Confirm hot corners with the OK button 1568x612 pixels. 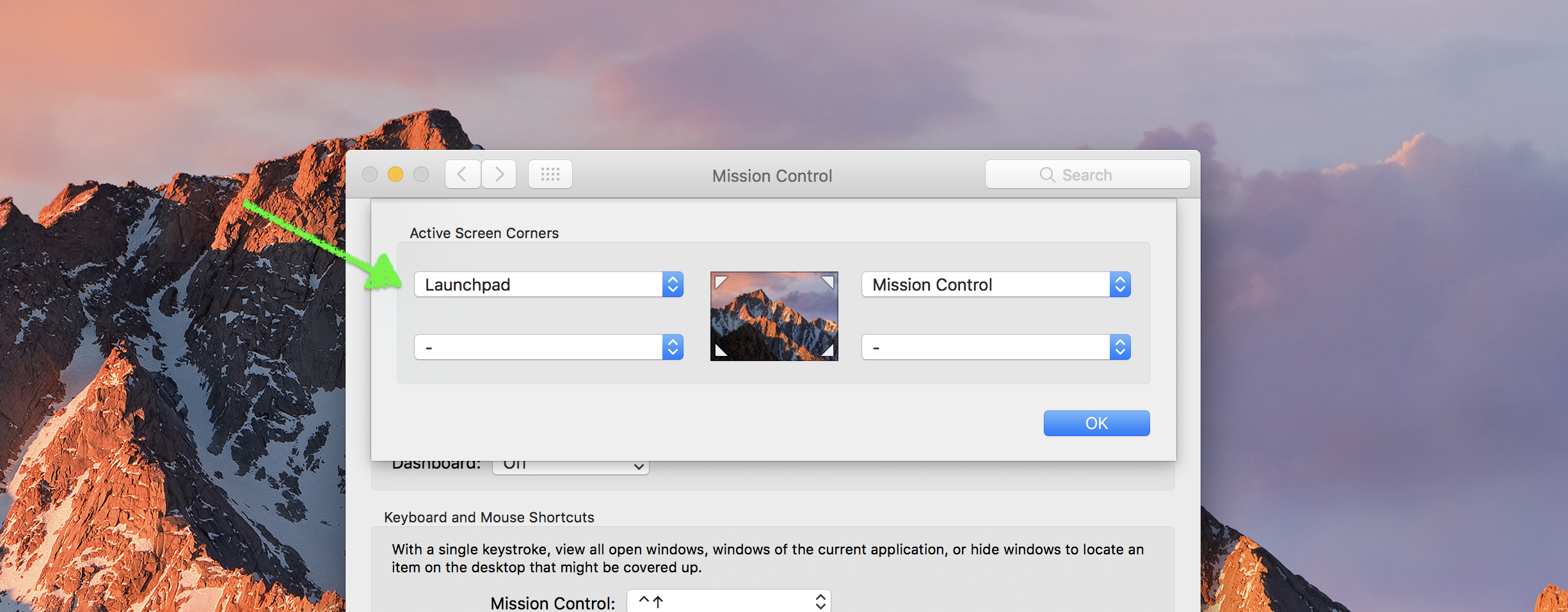click(x=1096, y=423)
